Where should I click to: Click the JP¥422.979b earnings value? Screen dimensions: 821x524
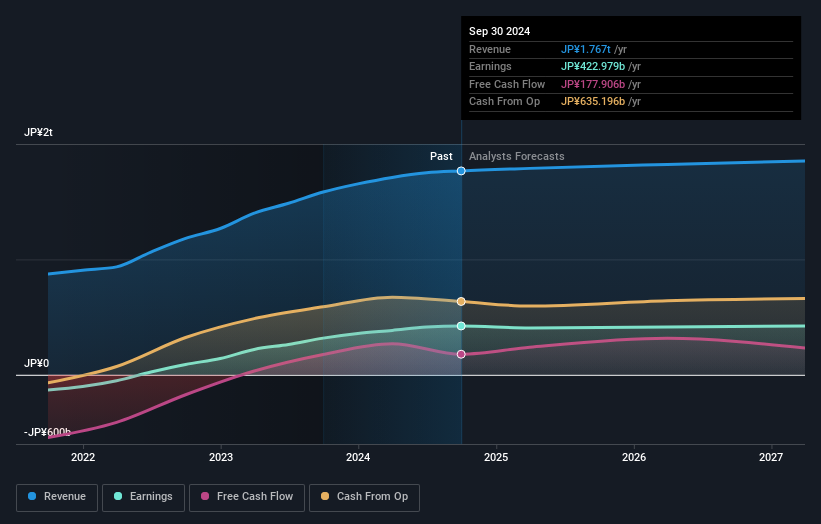pyautogui.click(x=593, y=66)
